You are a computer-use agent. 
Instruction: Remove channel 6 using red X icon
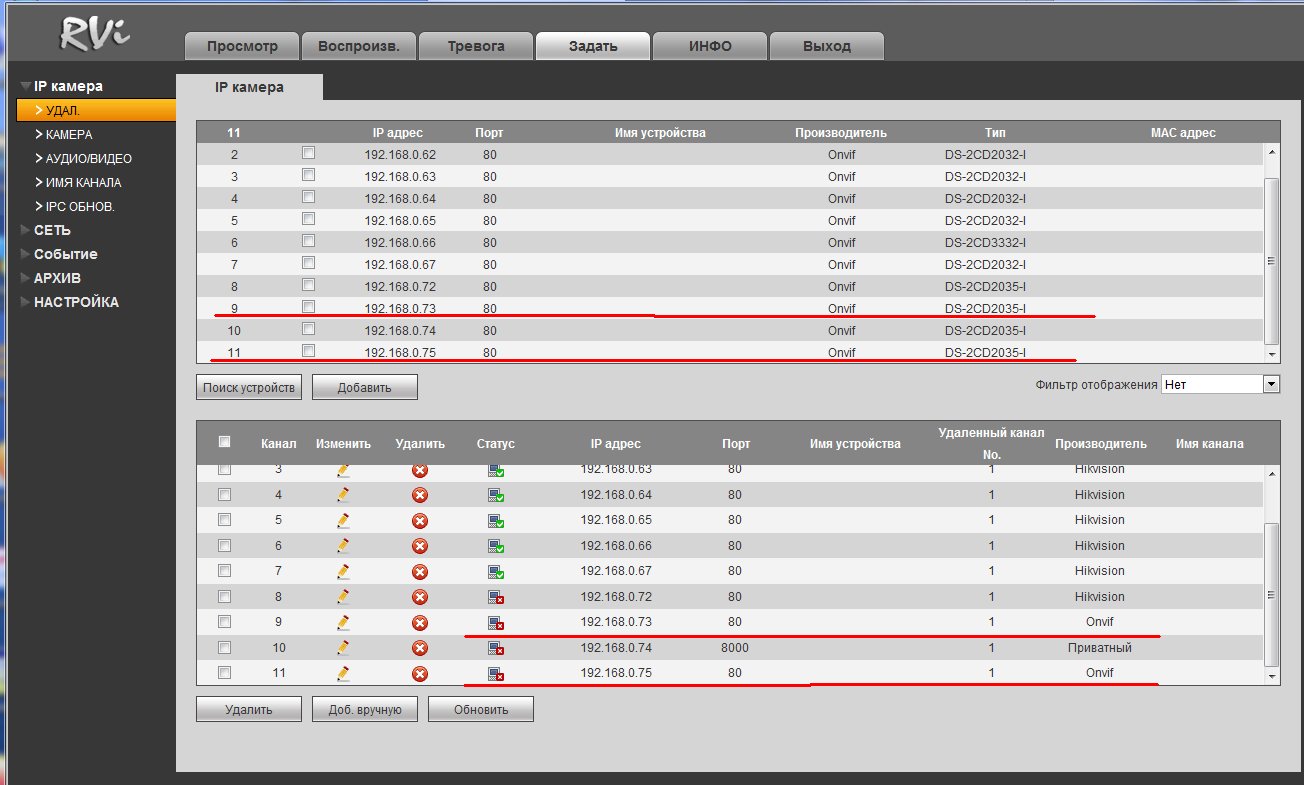pos(420,546)
